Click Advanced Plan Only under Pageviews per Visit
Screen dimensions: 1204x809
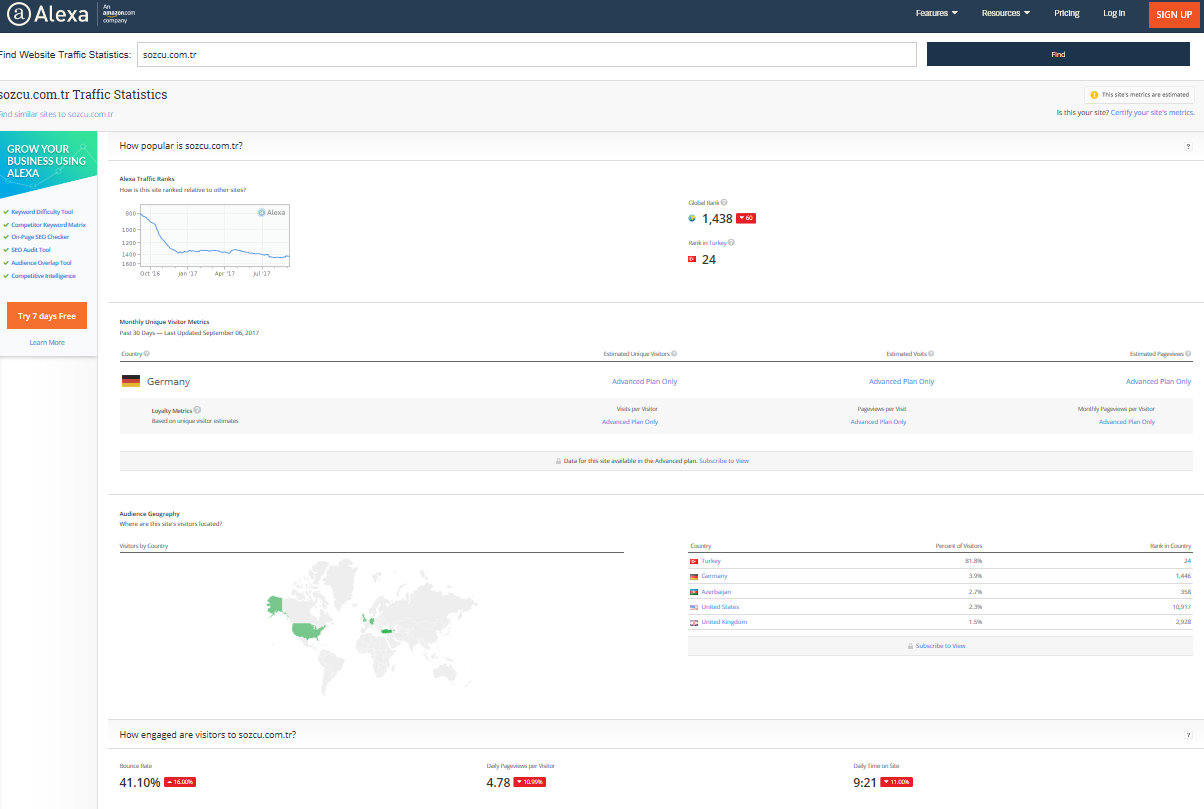[878, 422]
